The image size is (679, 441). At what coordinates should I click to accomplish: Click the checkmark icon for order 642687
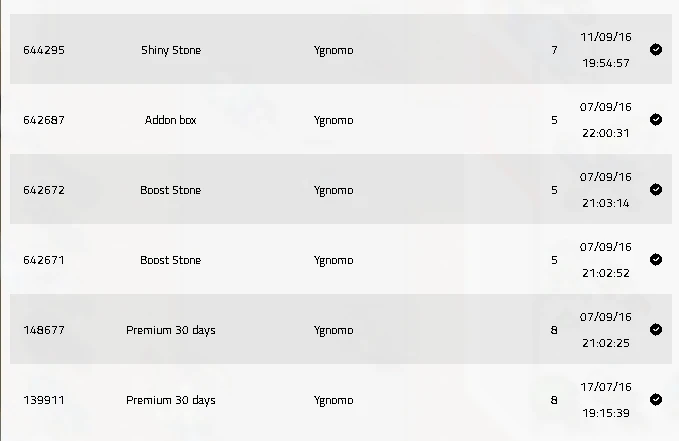click(x=656, y=119)
